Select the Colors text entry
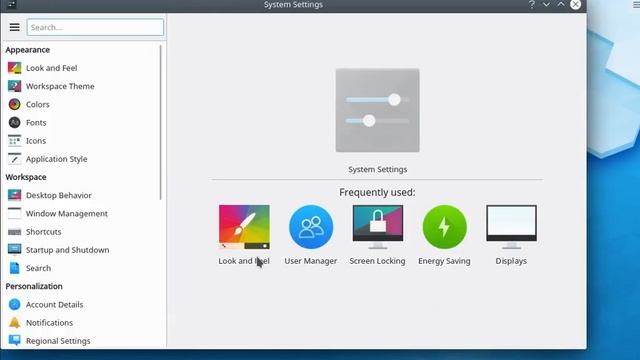Image resolution: width=640 pixels, height=360 pixels. tap(38, 104)
